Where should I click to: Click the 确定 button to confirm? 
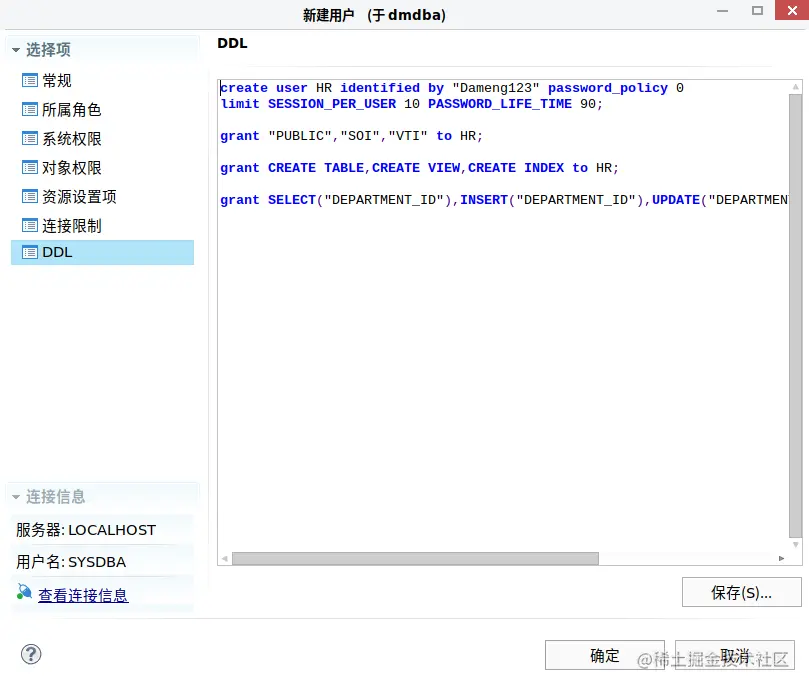pyautogui.click(x=604, y=656)
